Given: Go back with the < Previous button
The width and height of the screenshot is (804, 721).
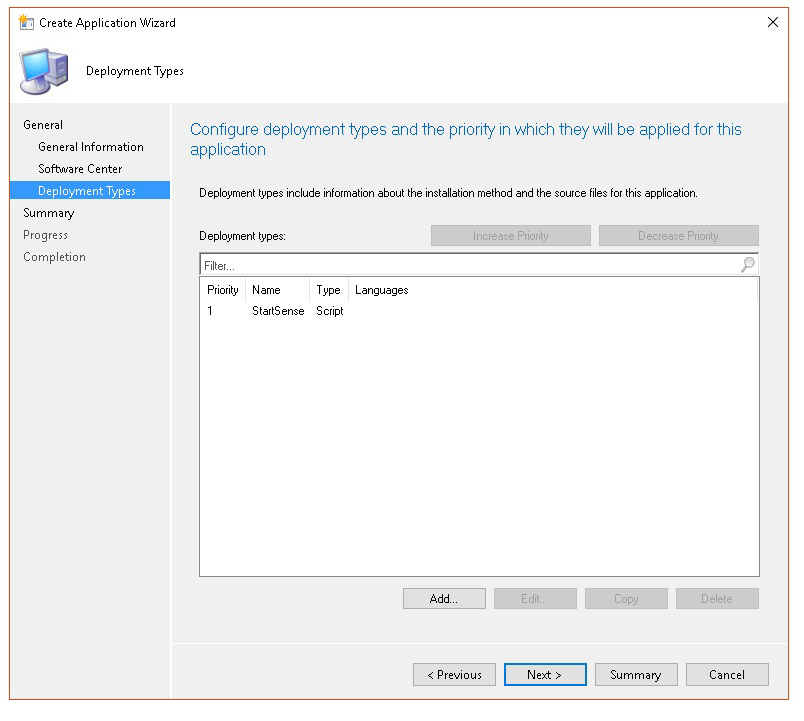Looking at the screenshot, I should 454,675.
